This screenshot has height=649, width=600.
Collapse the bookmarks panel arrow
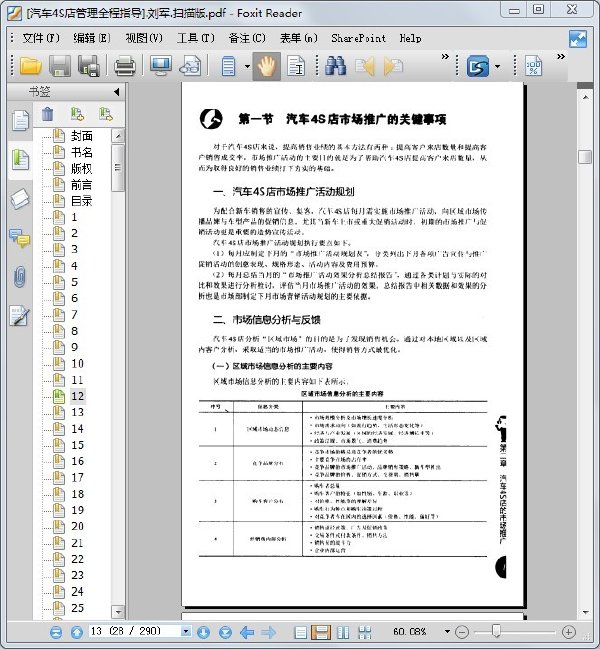click(117, 92)
